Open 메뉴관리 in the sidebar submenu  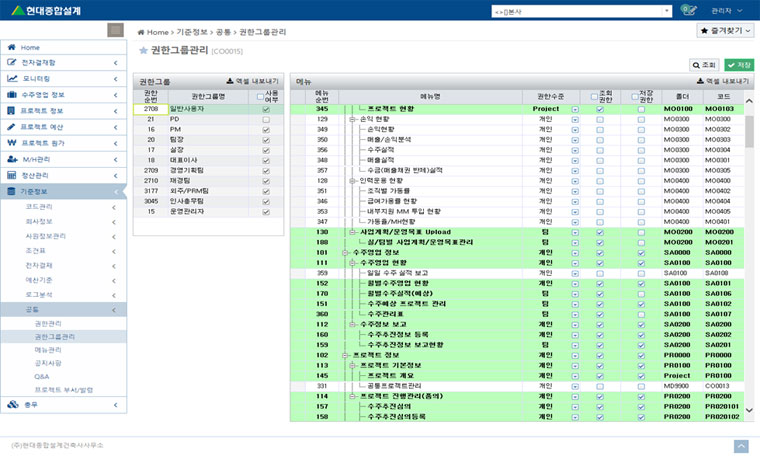(47, 350)
